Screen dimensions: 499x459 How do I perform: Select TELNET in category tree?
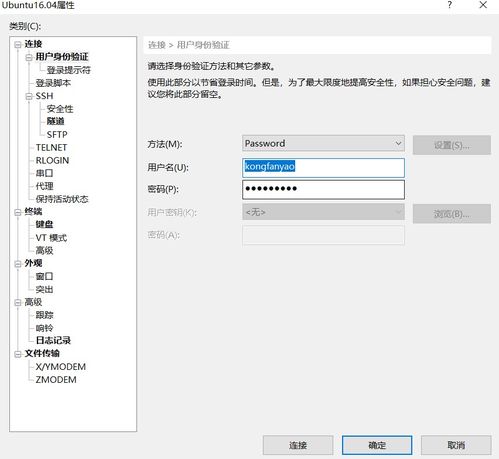[51, 147]
